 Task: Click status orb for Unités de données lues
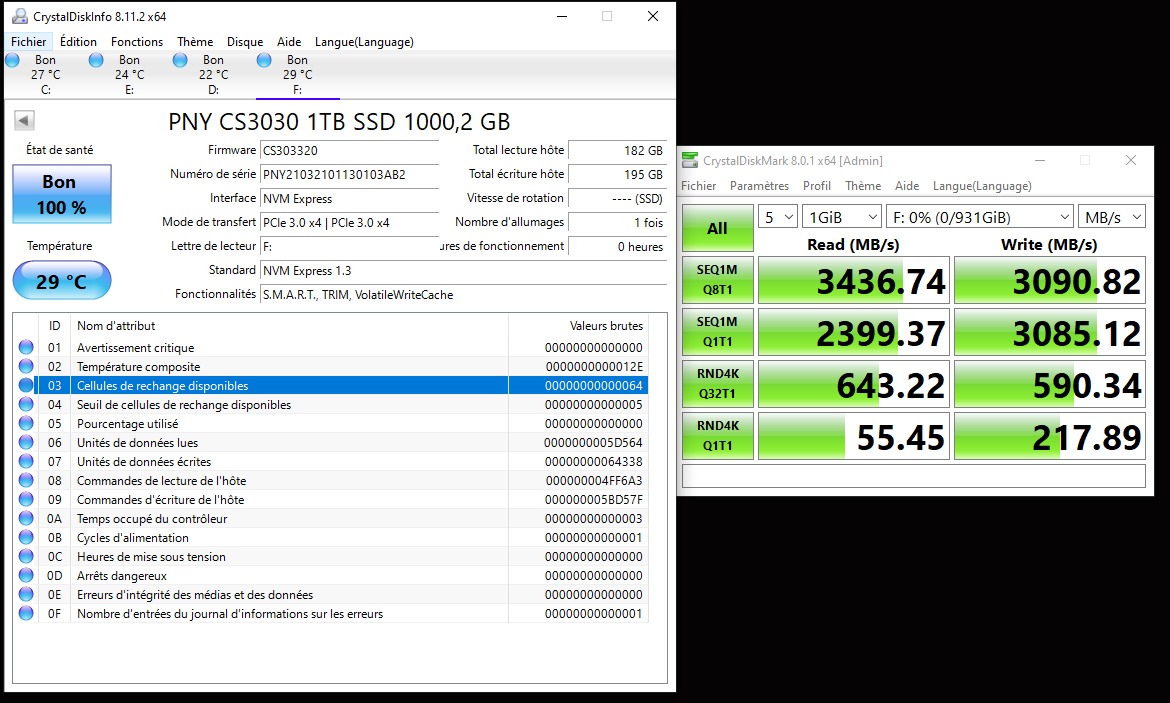click(x=26, y=443)
